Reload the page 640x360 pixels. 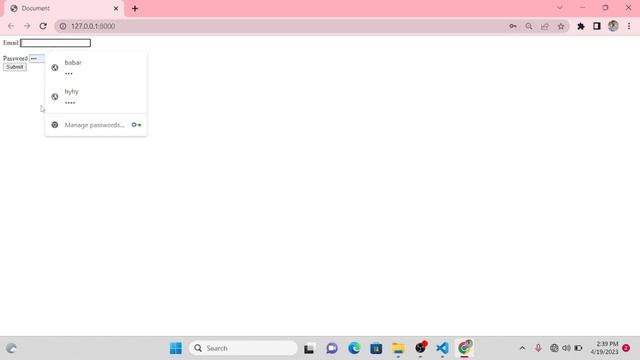[43, 26]
